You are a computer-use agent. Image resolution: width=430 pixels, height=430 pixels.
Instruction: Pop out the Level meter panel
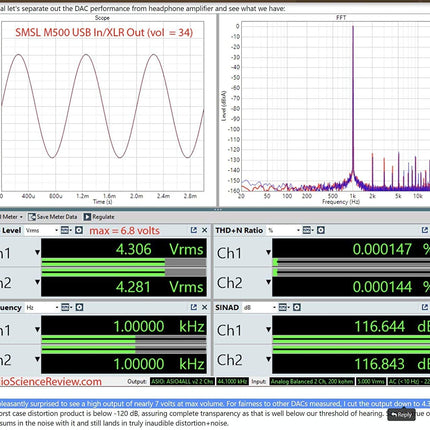tap(194, 230)
